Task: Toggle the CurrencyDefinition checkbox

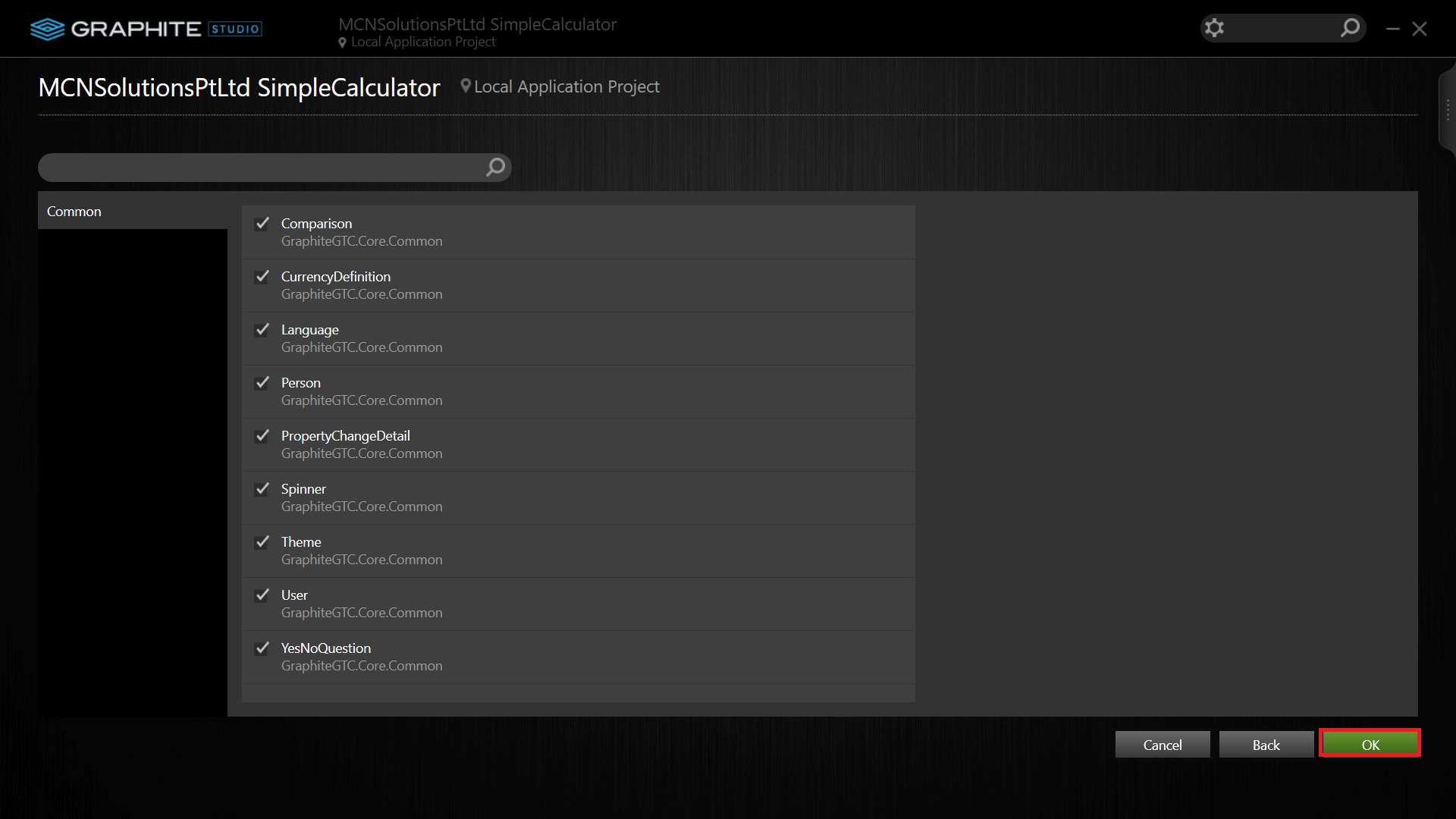Action: tap(262, 277)
